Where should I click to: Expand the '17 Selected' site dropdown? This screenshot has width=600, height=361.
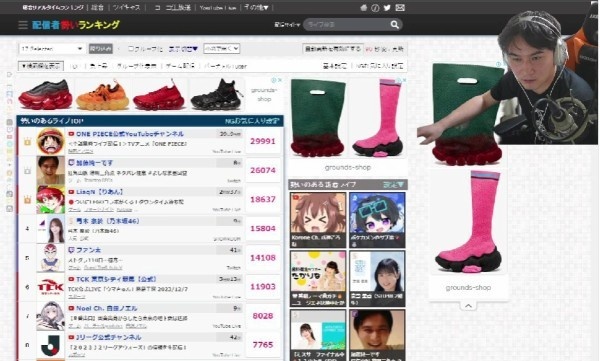[x=52, y=49]
